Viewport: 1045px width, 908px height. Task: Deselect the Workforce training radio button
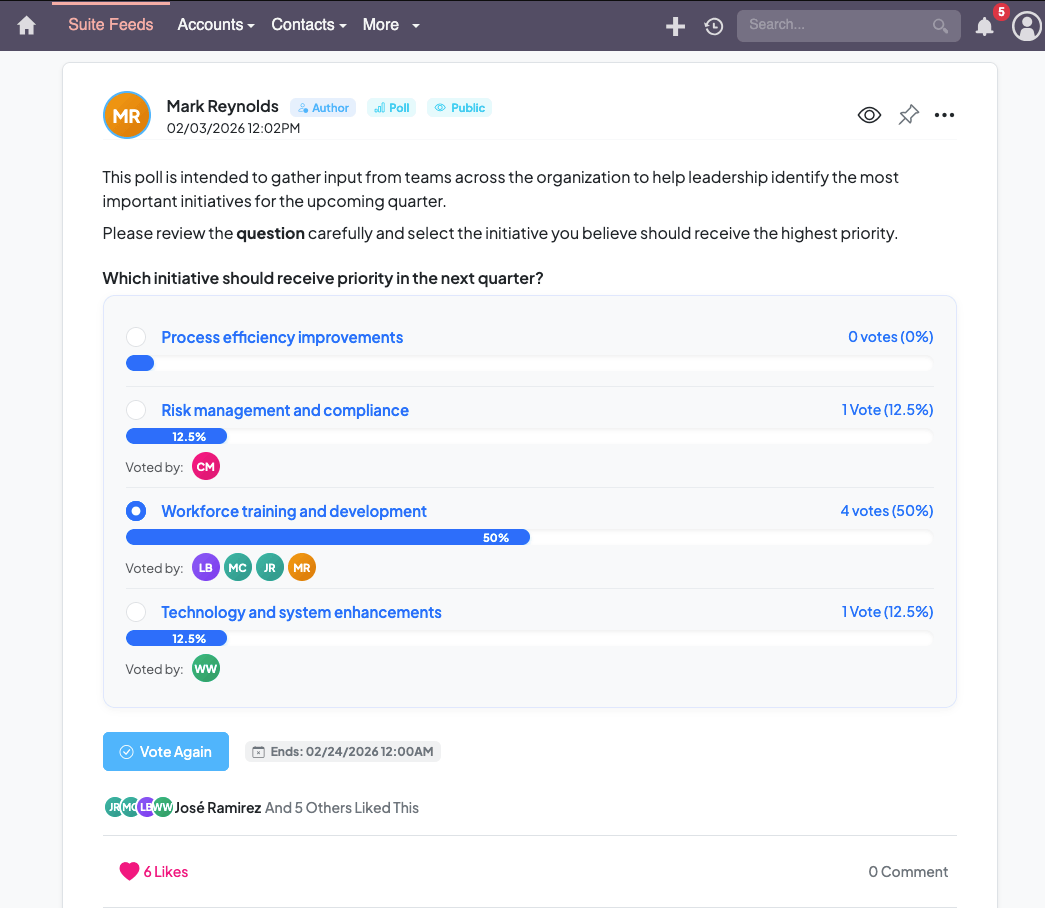135,511
